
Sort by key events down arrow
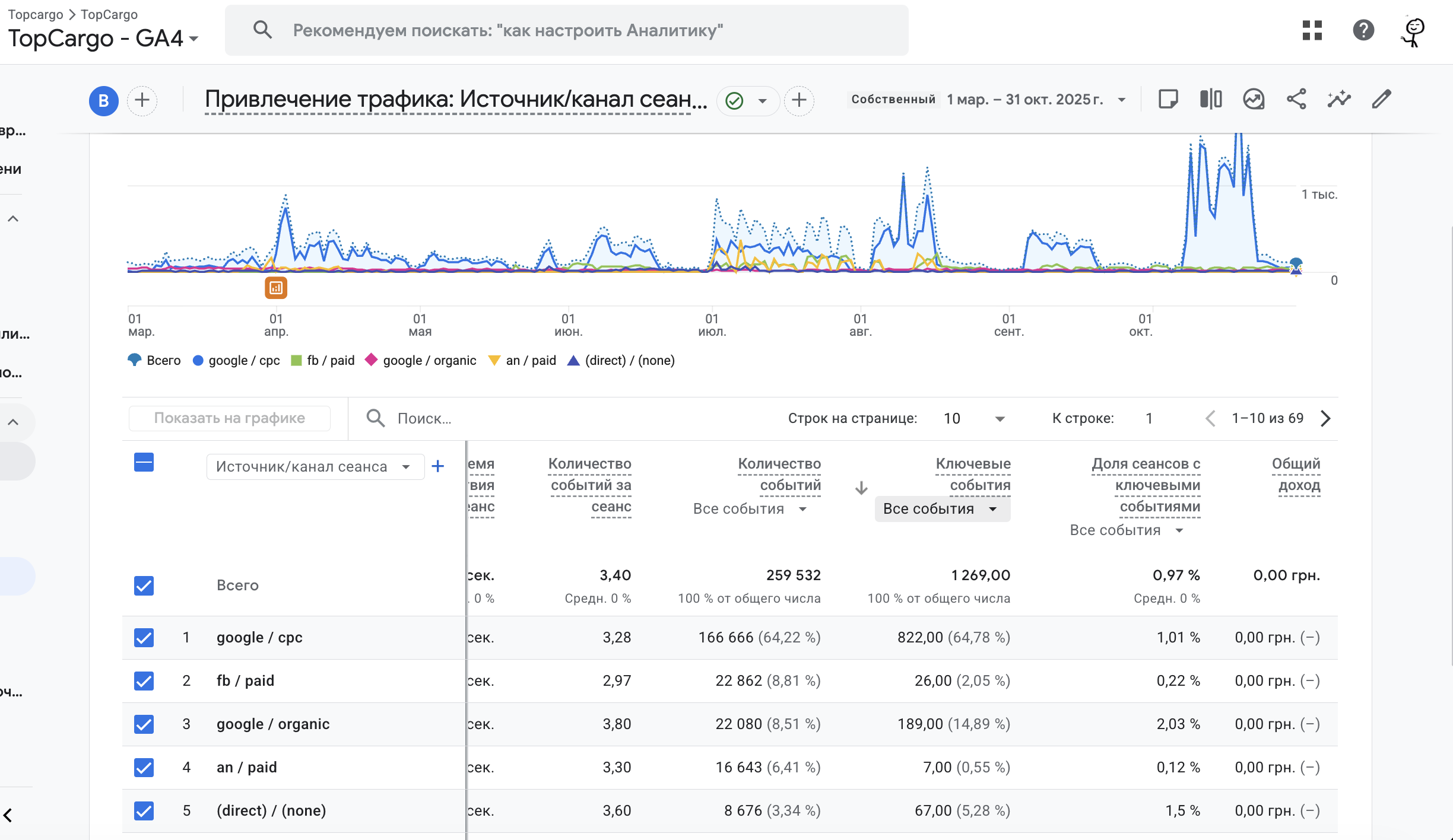coord(861,488)
